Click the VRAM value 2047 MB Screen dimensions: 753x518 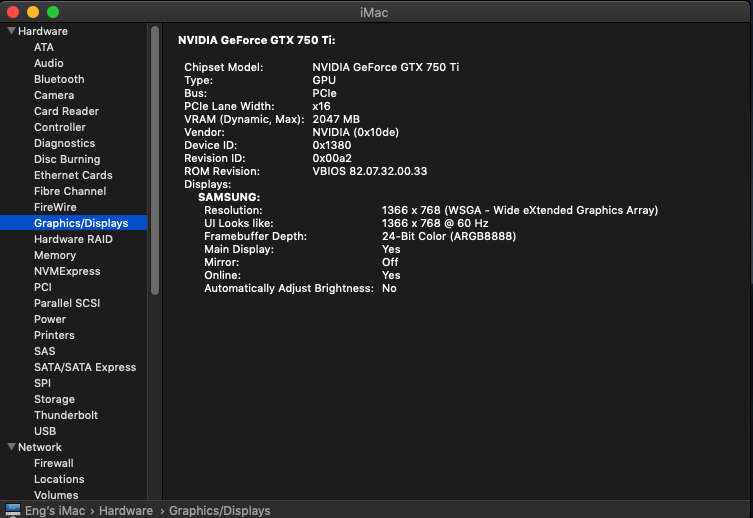(336, 119)
